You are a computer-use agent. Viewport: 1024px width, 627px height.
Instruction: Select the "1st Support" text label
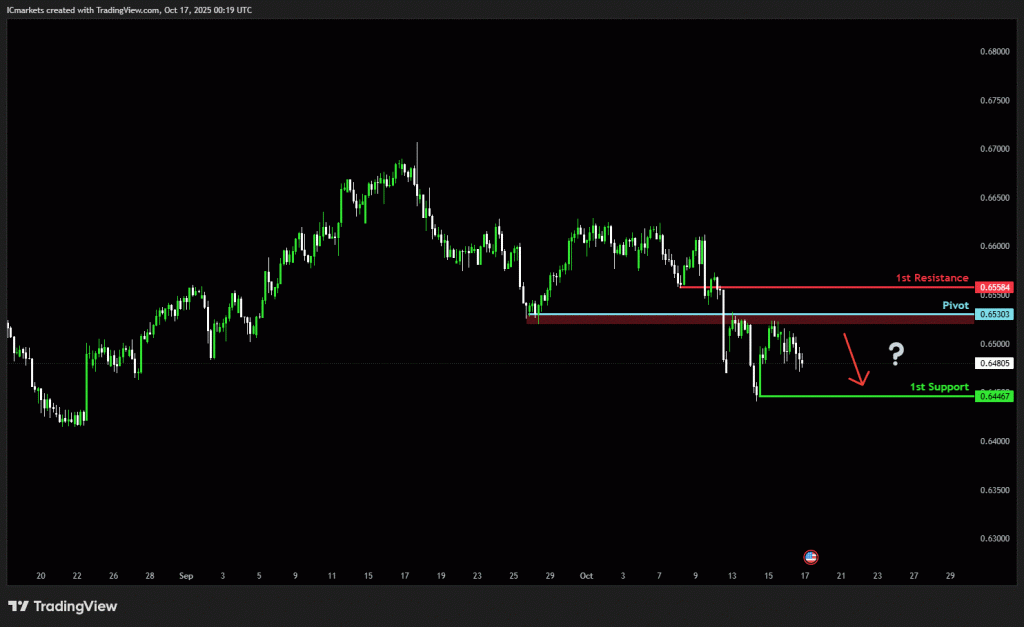pos(939,386)
